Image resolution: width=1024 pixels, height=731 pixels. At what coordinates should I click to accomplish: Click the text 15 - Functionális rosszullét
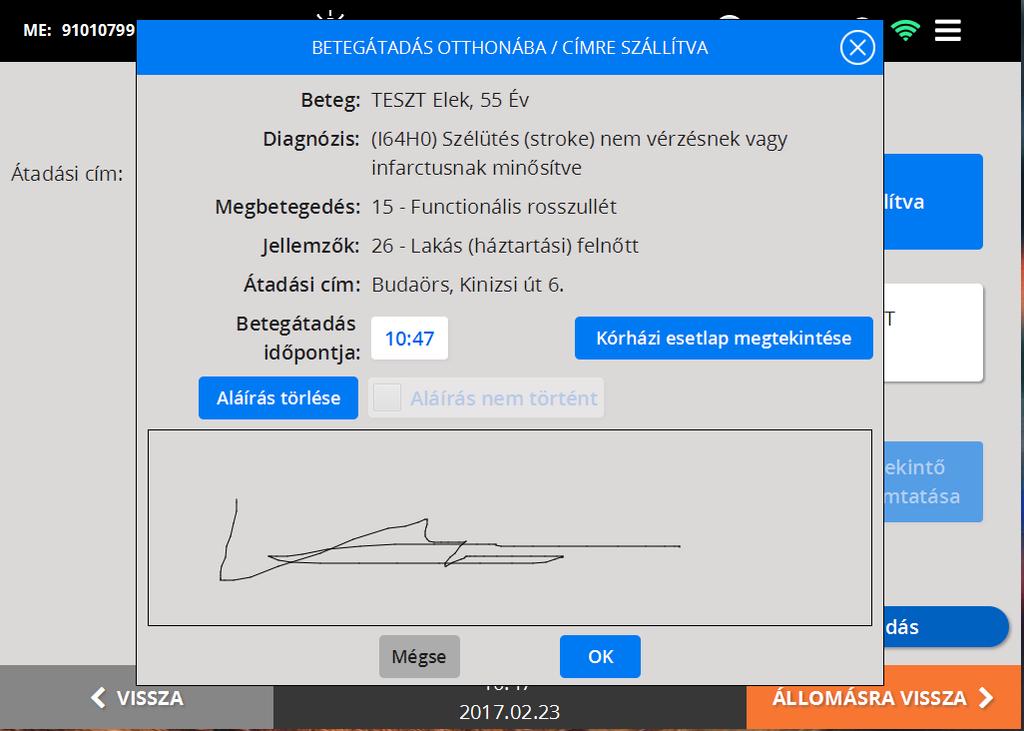coord(494,207)
